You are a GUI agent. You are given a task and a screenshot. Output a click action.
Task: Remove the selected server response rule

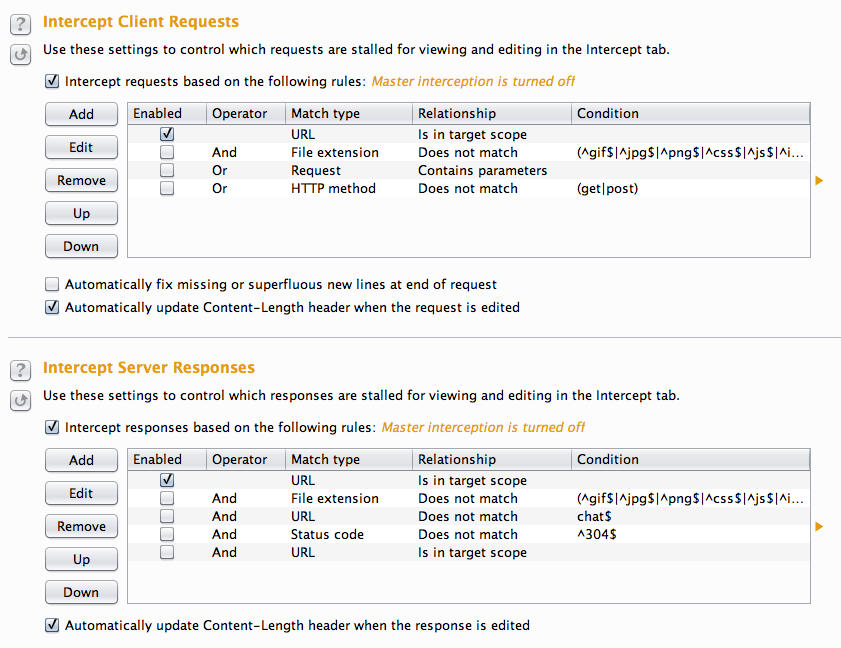click(x=81, y=527)
